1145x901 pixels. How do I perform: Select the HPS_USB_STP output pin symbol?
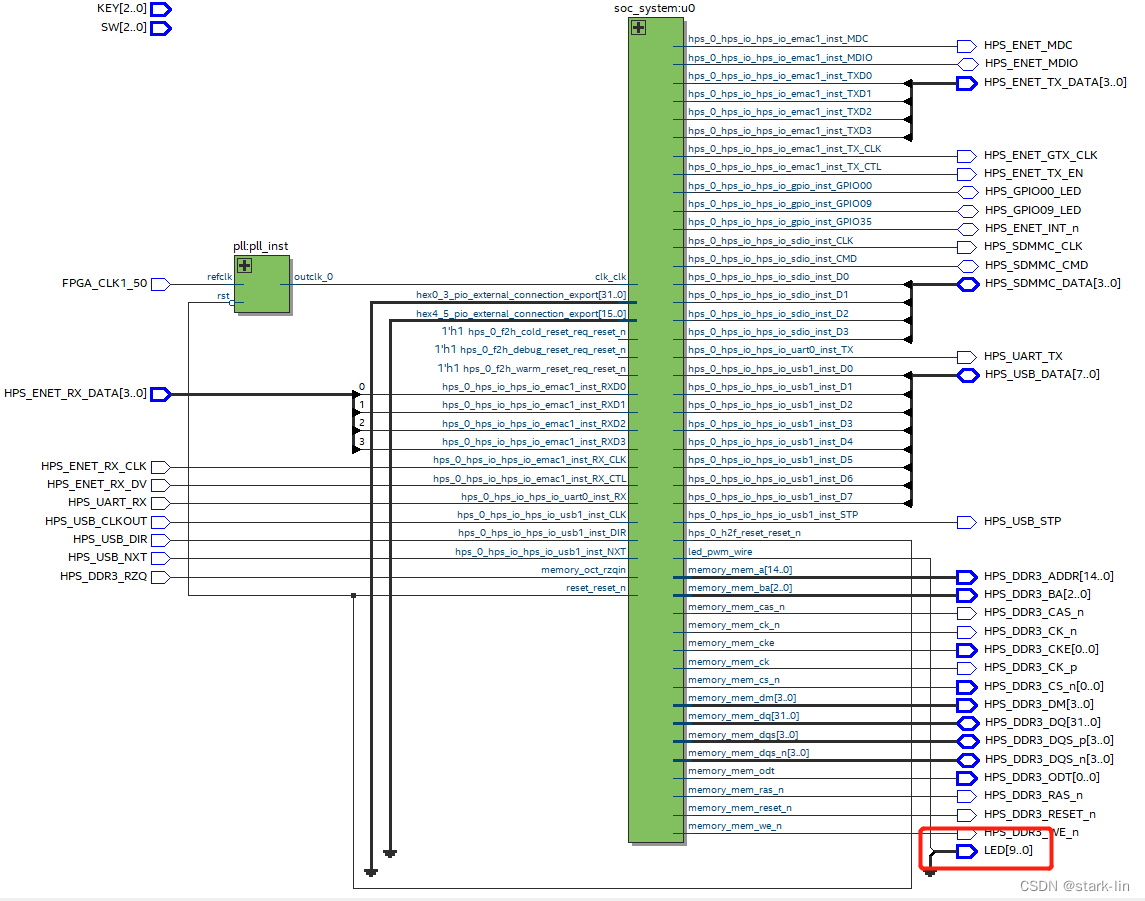(x=967, y=523)
